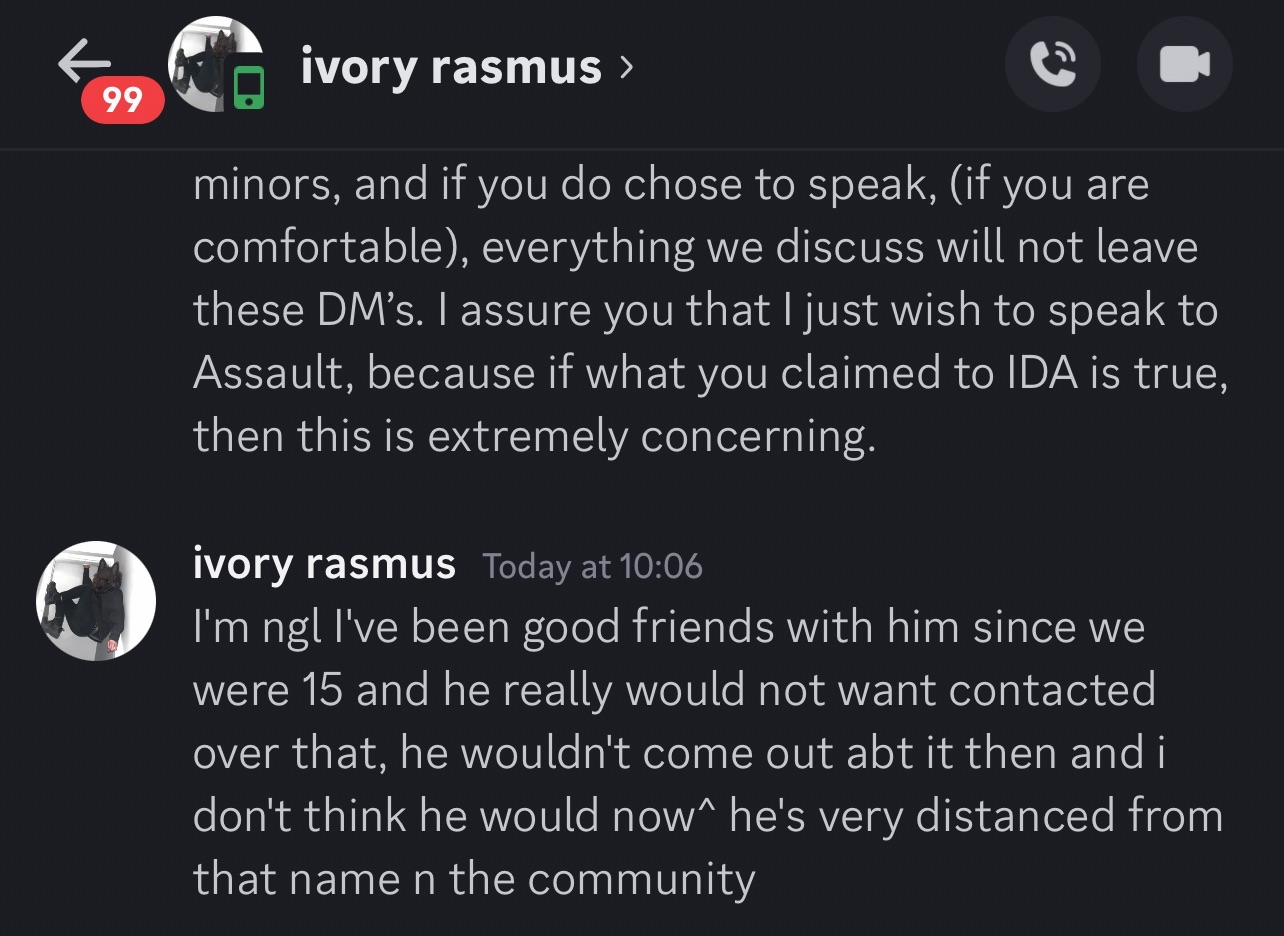Select the line "then this is extremely concerning."

pos(534,436)
